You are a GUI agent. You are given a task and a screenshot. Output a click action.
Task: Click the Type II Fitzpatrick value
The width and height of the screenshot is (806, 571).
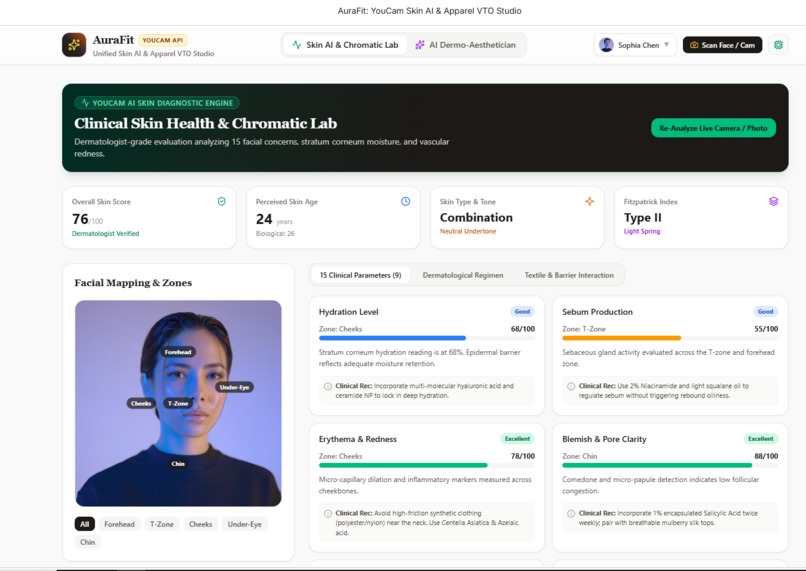(643, 217)
